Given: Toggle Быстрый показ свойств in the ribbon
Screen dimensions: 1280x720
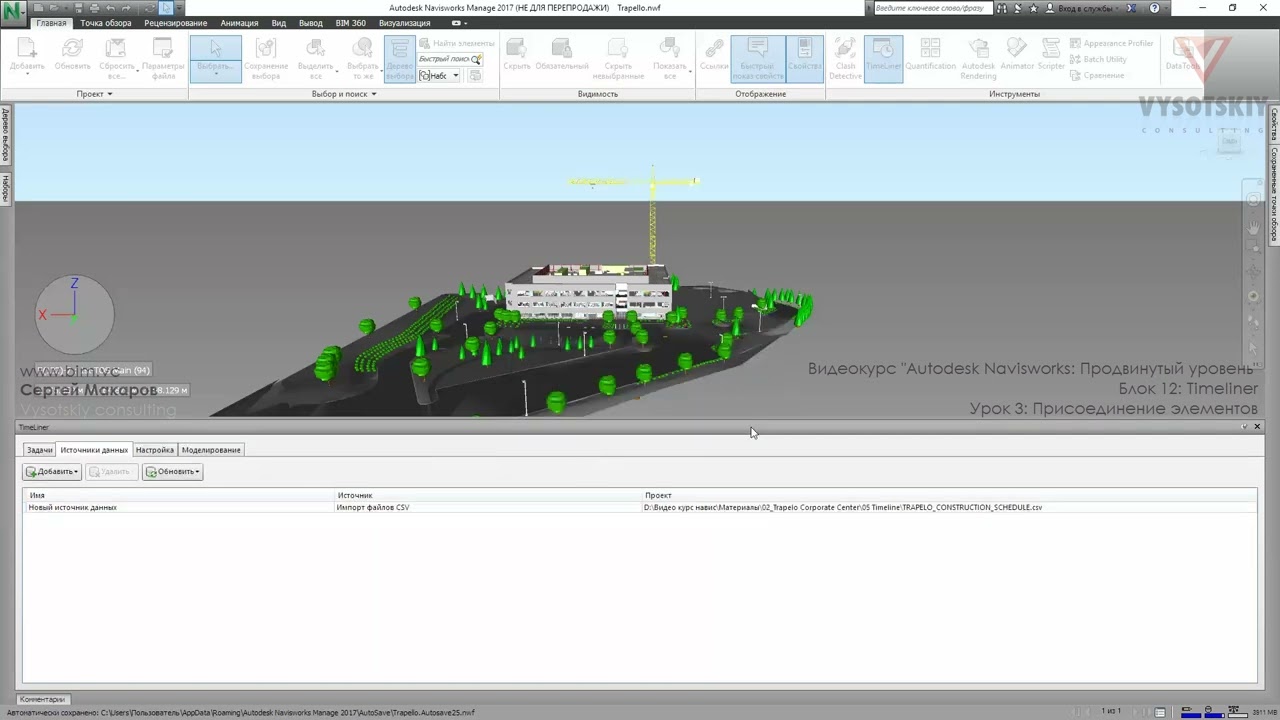Looking at the screenshot, I should coord(757,59).
